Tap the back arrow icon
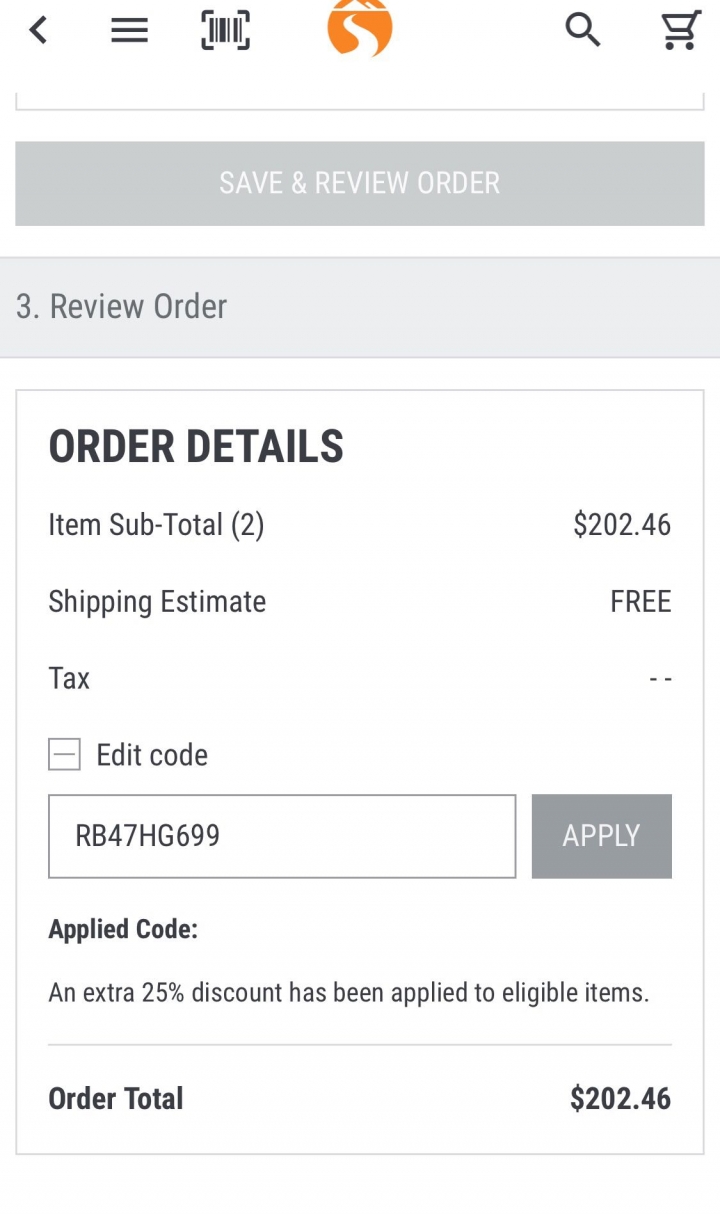This screenshot has width=720, height=1214. [38, 30]
